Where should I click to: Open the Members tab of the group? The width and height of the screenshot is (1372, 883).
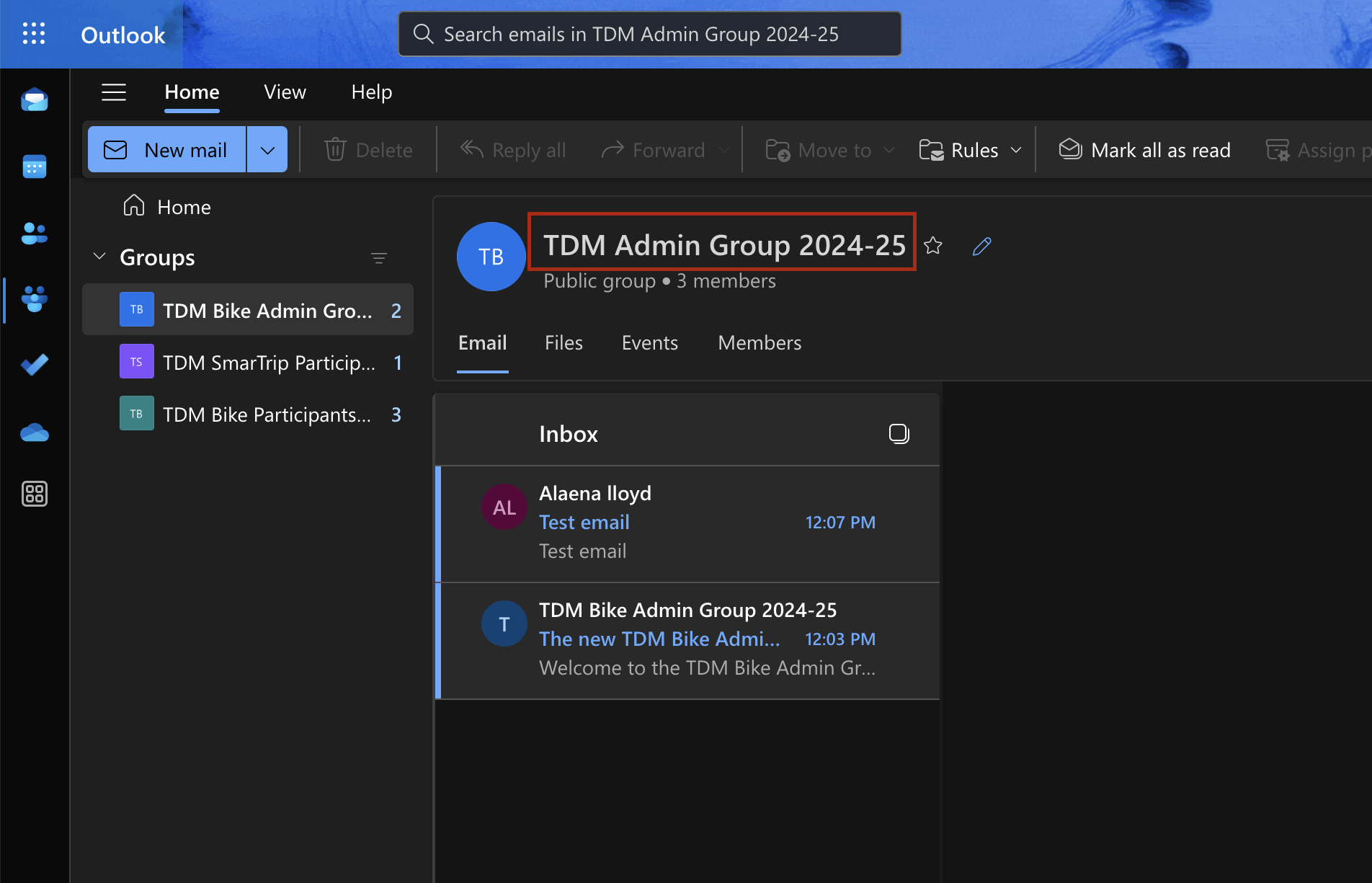click(x=759, y=343)
